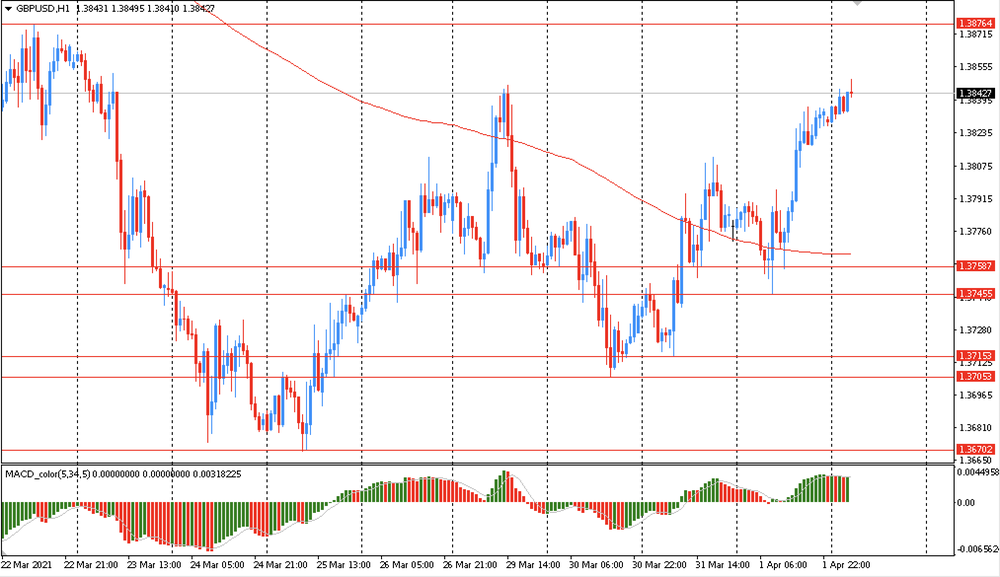
Task: Click the 1.38555 price scale value
Action: pyautogui.click(x=976, y=66)
